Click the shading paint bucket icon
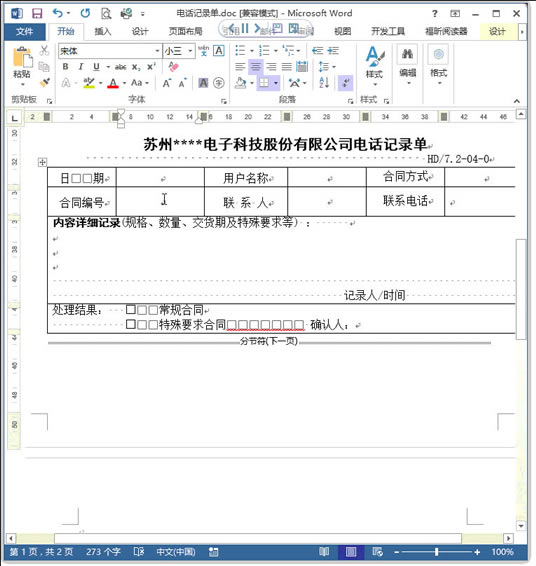Image resolution: width=536 pixels, height=566 pixels. point(240,83)
